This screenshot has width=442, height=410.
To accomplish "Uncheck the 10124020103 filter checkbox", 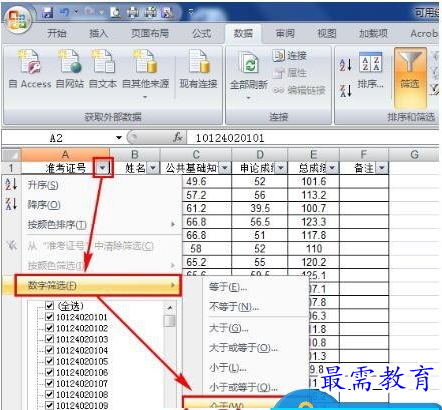I will (49, 339).
